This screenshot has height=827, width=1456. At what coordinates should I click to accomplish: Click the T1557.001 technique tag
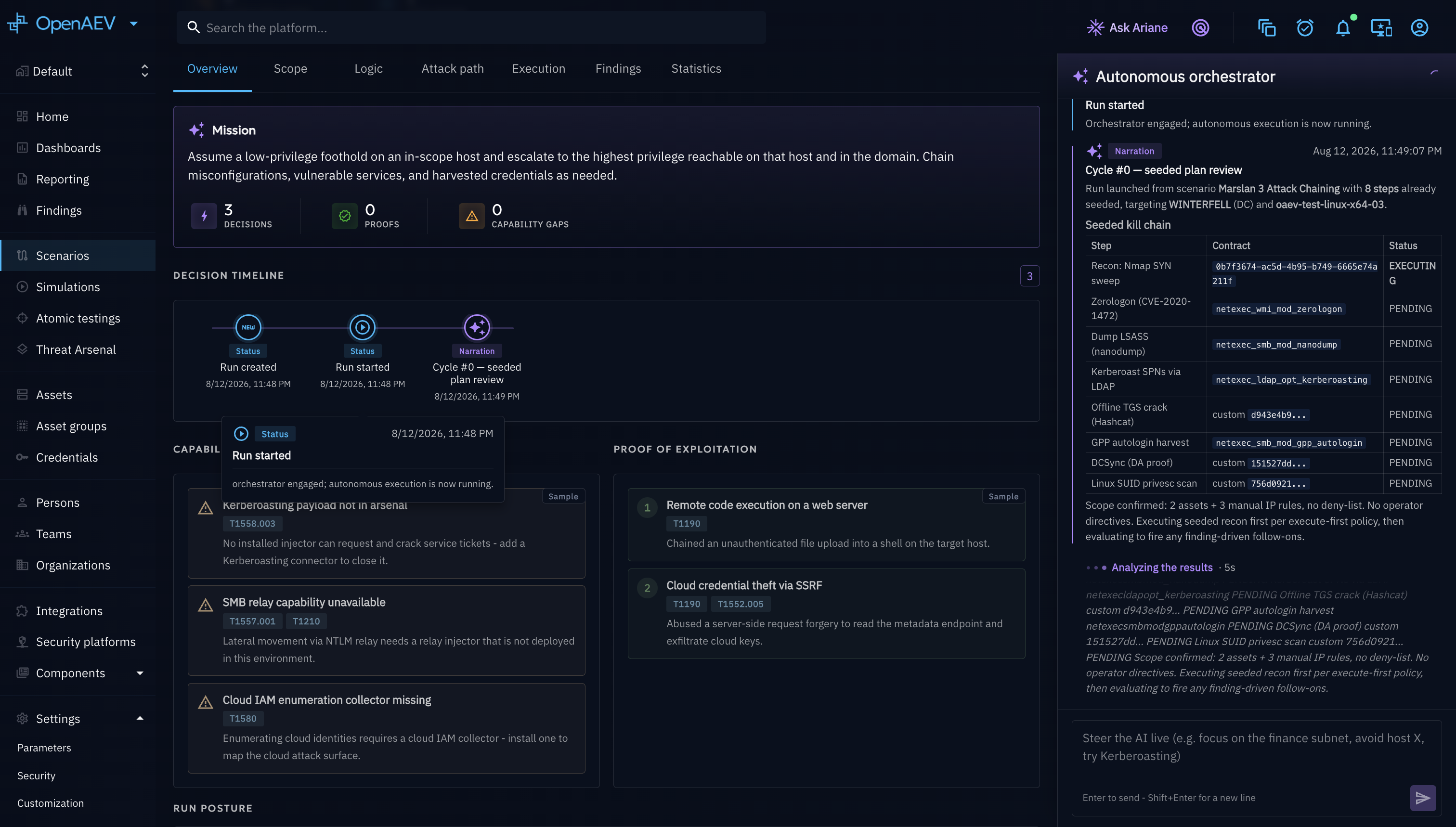(252, 621)
